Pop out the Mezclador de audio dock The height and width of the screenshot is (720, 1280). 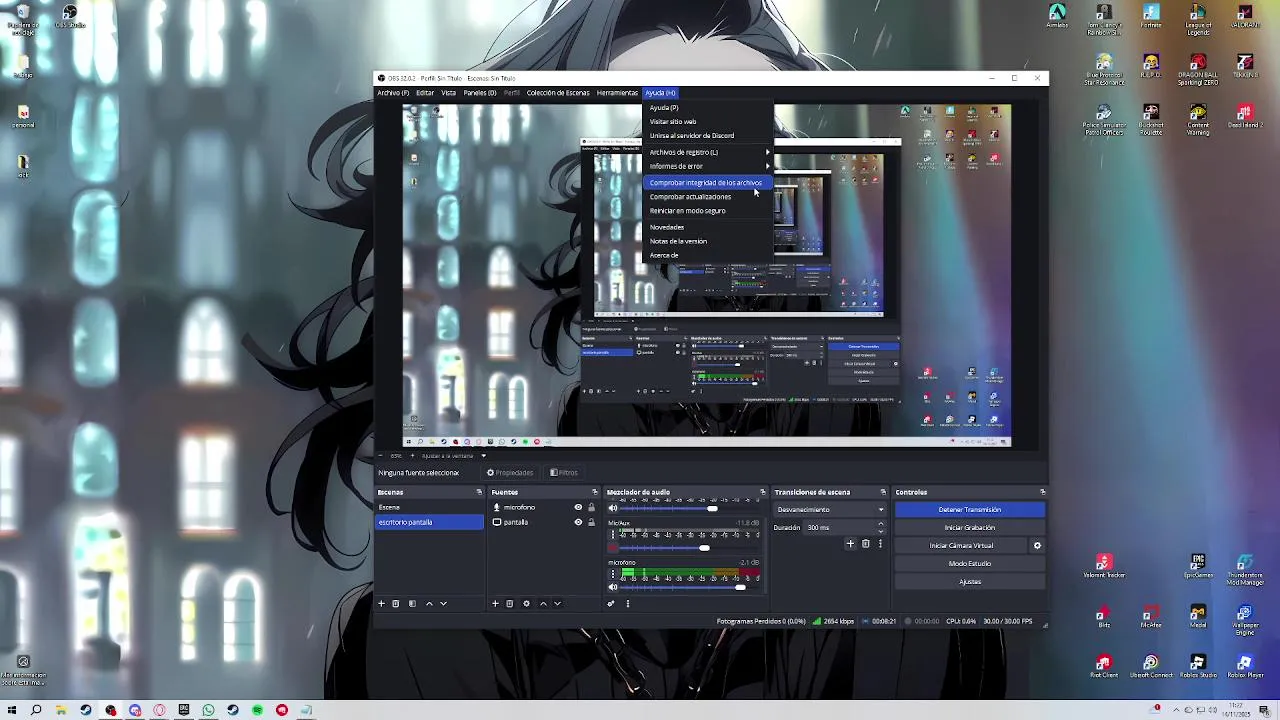click(x=762, y=492)
